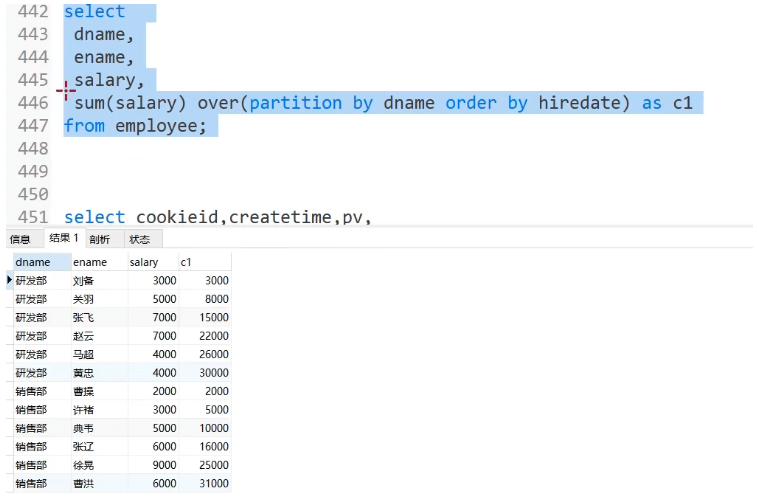Select the cell containing 关羽
This screenshot has width=757, height=502.
click(x=99, y=299)
